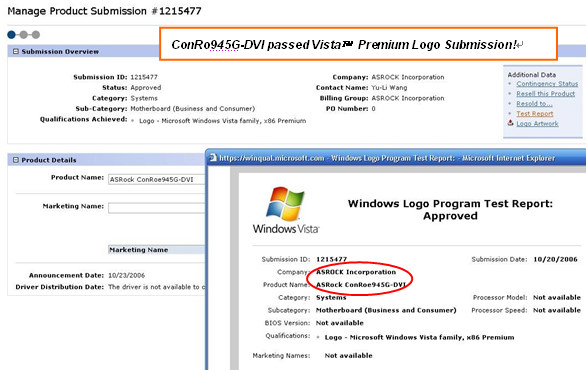The width and height of the screenshot is (586, 370).
Task: Click the Internet Explorer page icon in title bar
Action: [213, 158]
